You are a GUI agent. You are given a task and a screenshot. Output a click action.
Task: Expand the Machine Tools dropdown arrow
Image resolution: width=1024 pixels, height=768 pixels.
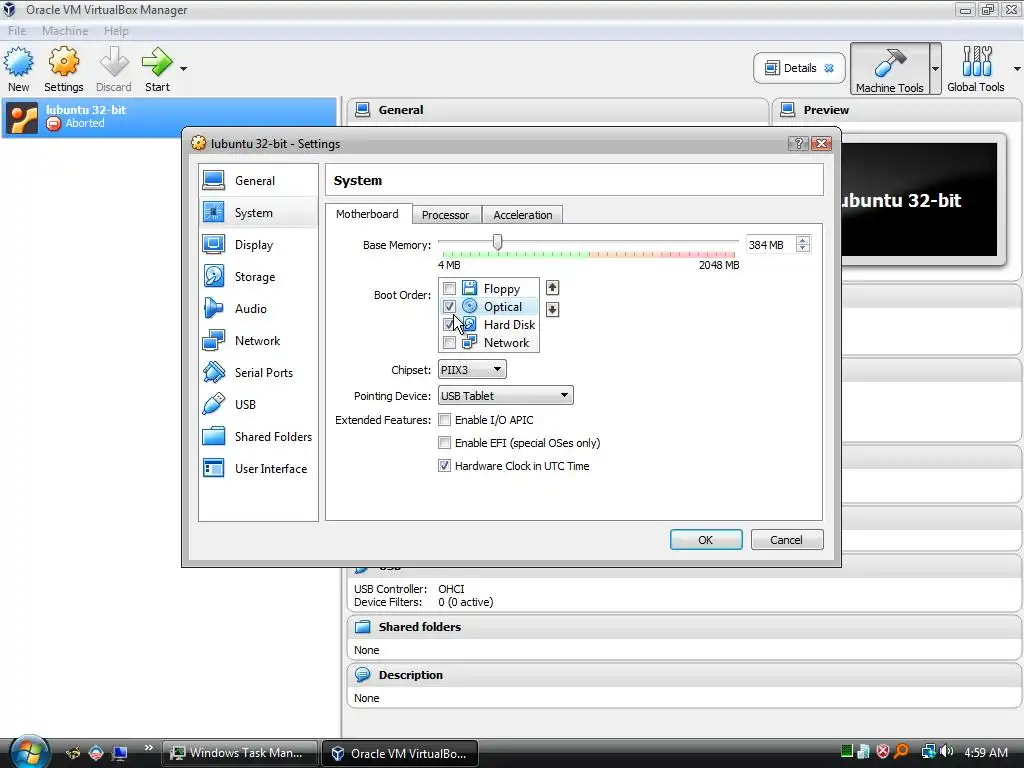point(935,69)
